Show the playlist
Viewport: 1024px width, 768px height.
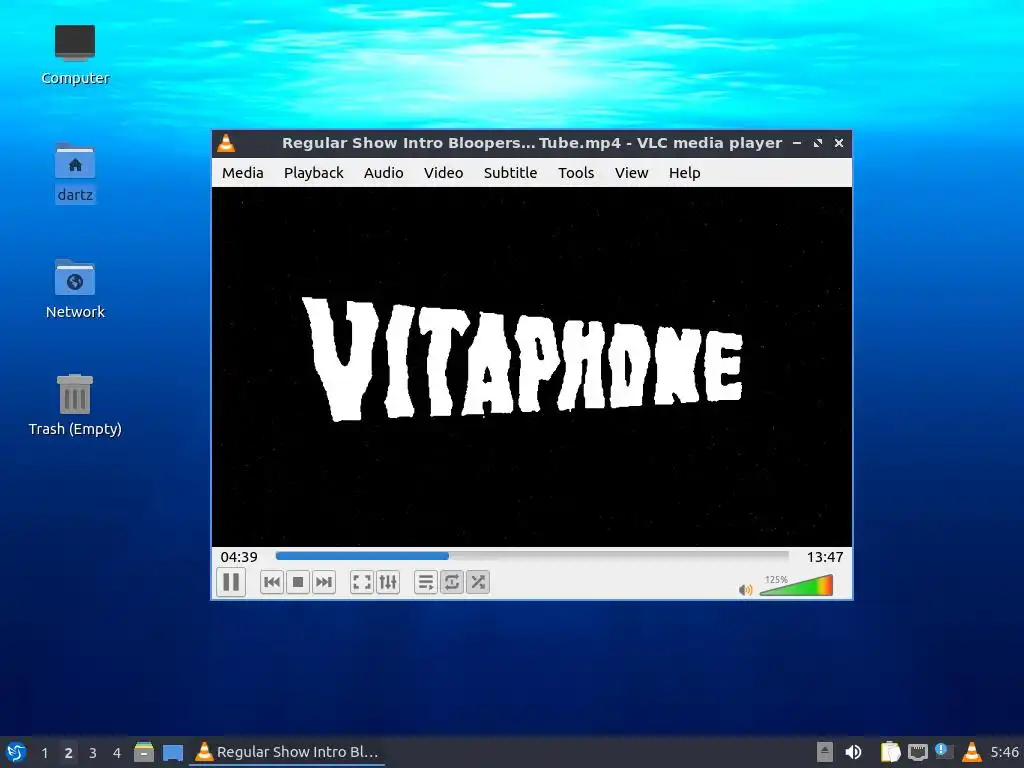pos(426,582)
